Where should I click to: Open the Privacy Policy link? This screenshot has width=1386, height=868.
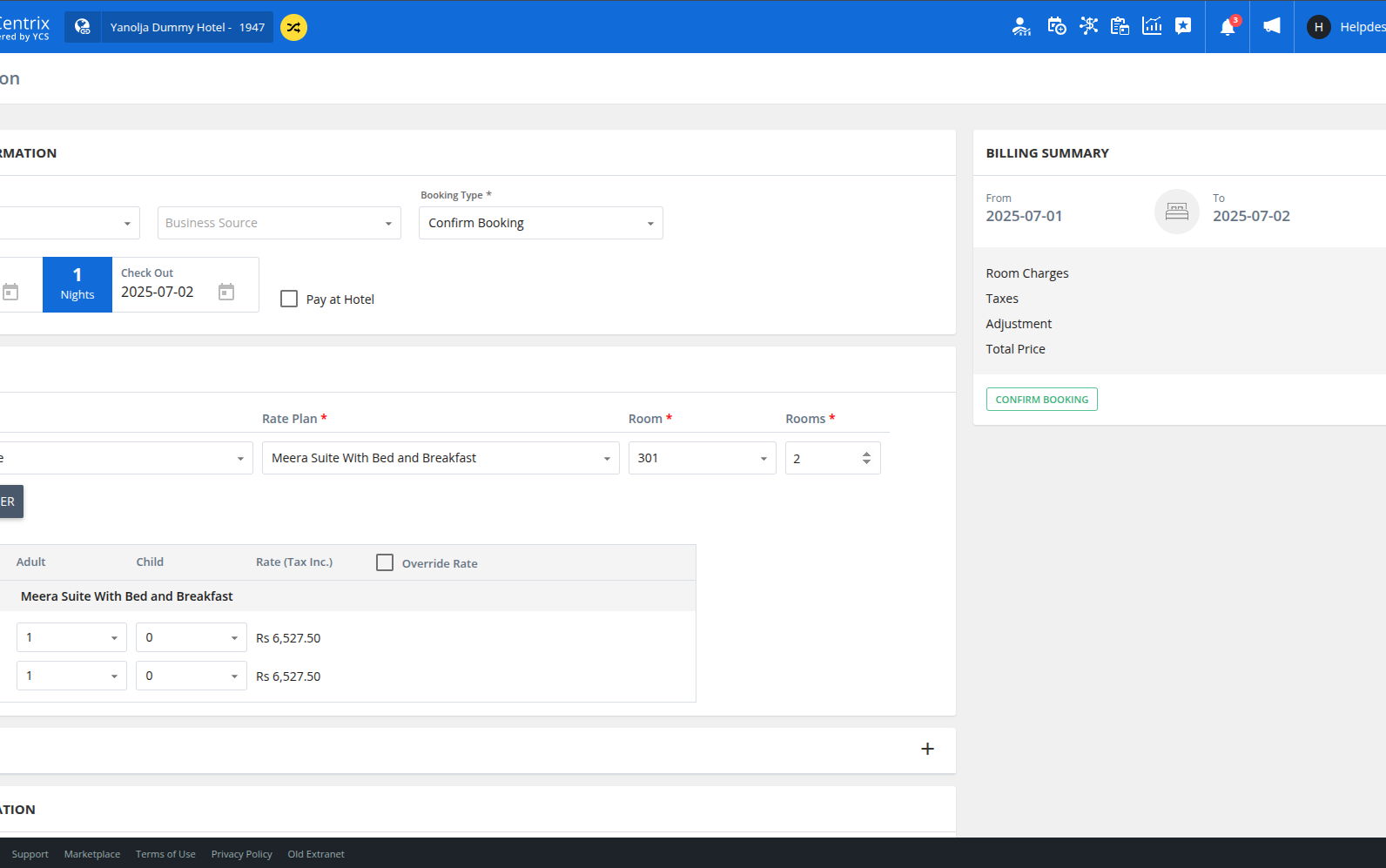(x=241, y=854)
